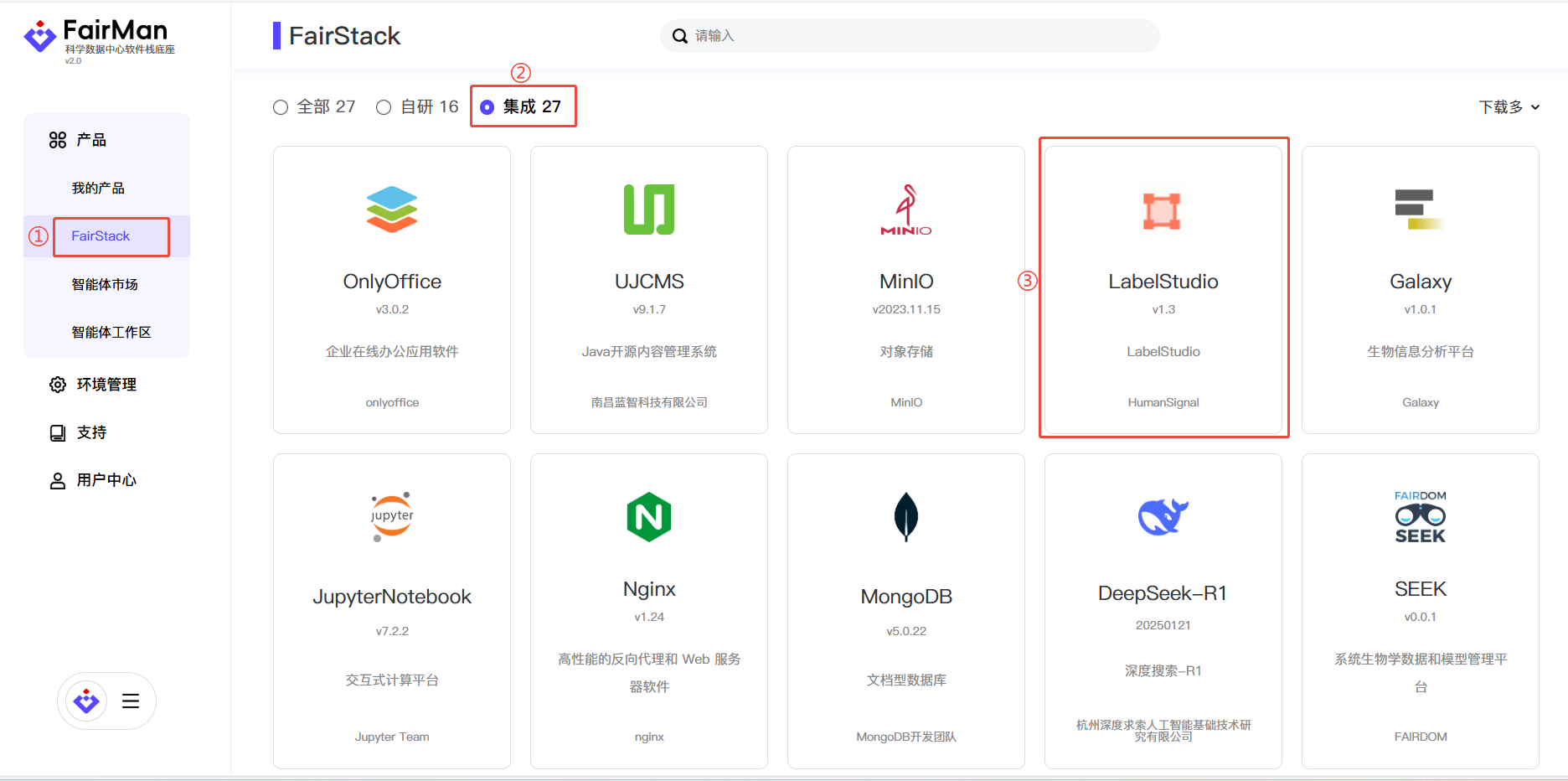This screenshot has width=1568, height=781.
Task: Go to 智能体市场 in sidebar
Action: click(x=105, y=285)
